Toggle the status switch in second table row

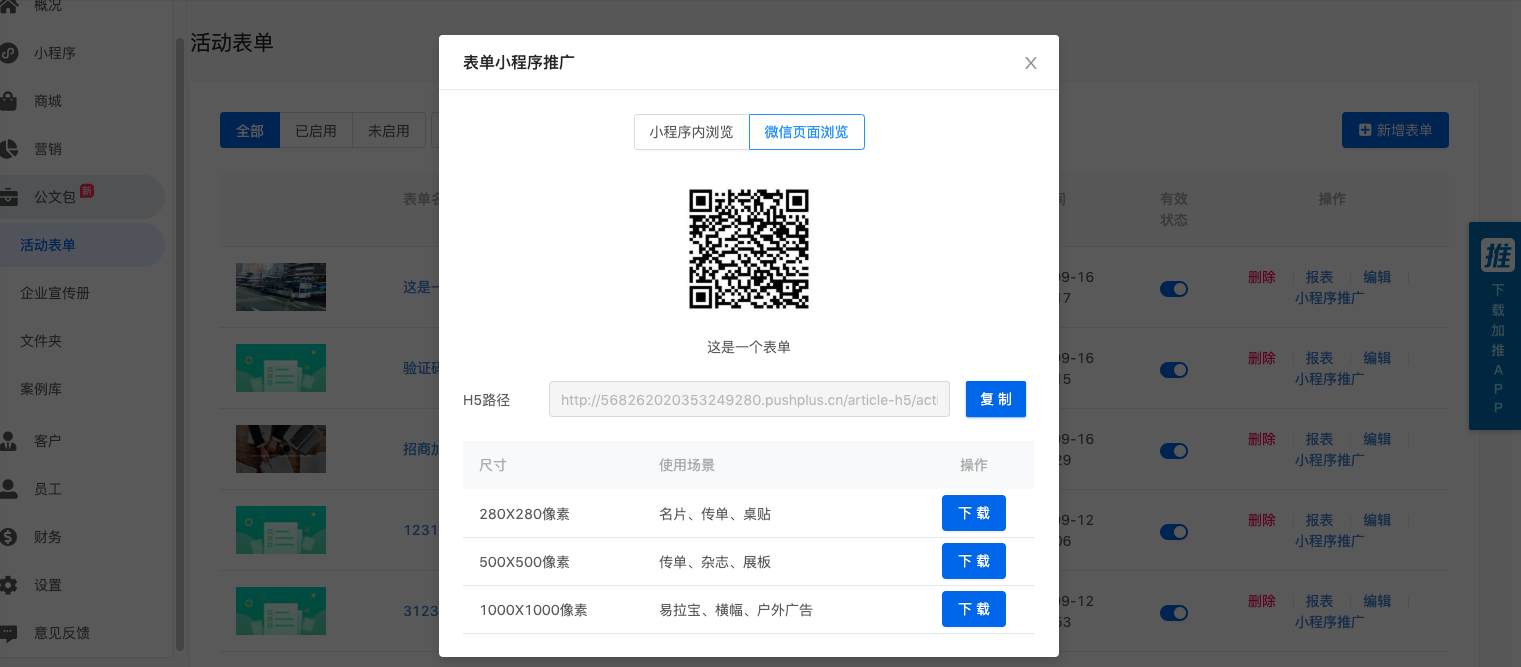[x=1174, y=369]
